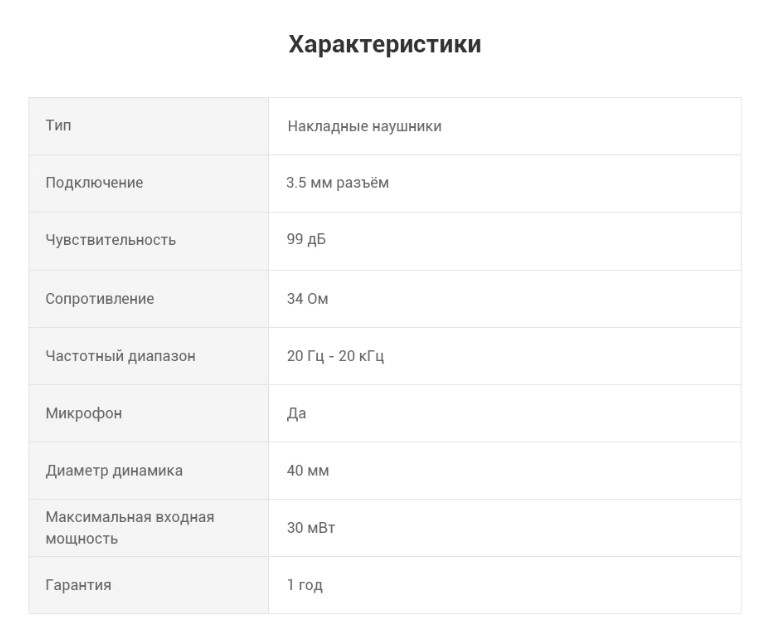Click the 99 дБ sensitivity value
This screenshot has width=774, height=644.
[x=306, y=240]
